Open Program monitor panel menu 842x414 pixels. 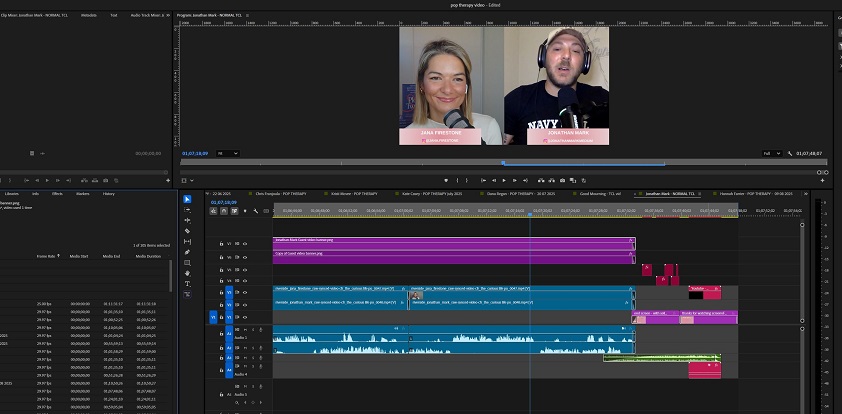coord(247,15)
